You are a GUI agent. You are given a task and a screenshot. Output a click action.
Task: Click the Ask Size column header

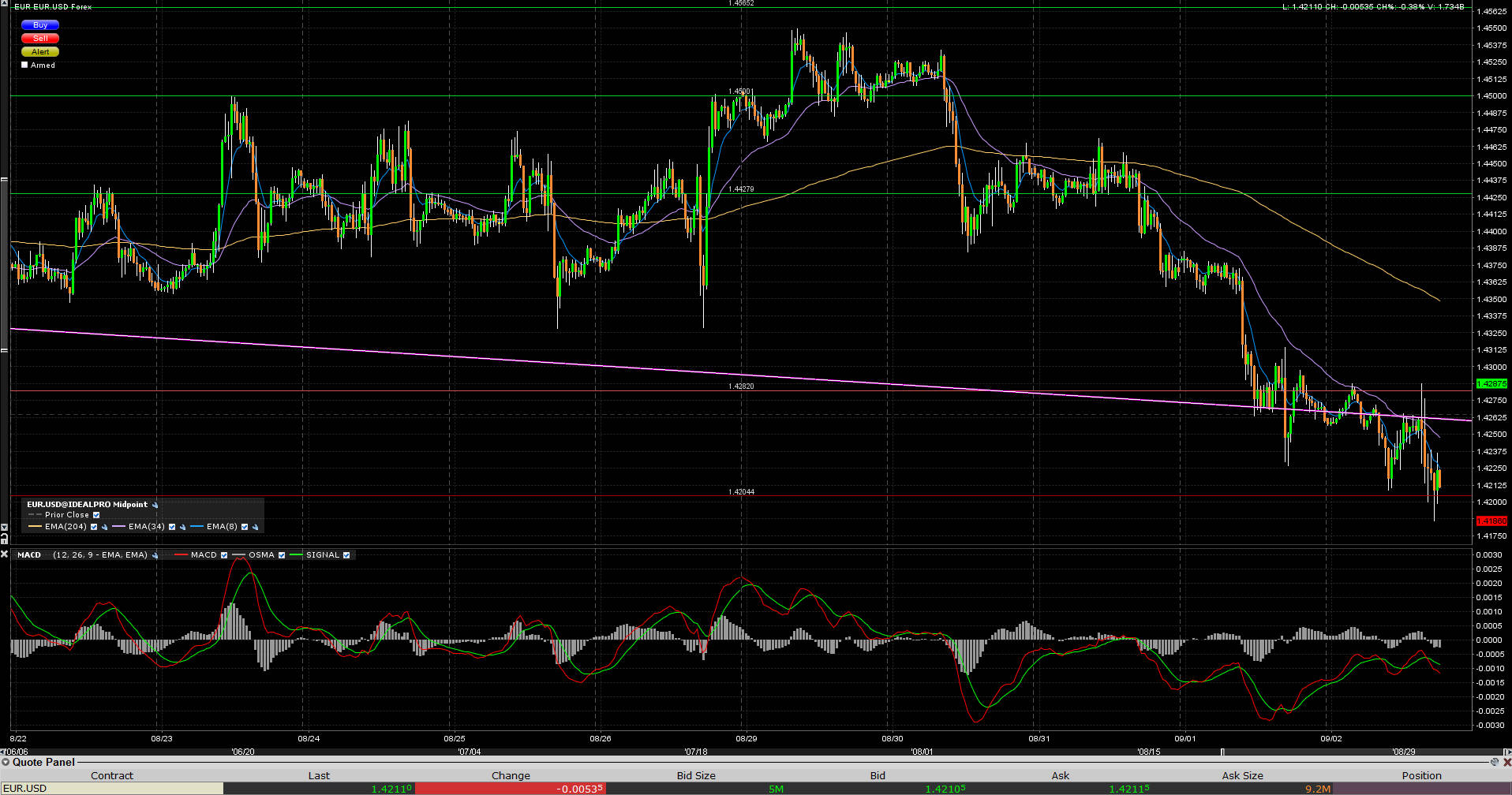pyautogui.click(x=1242, y=775)
